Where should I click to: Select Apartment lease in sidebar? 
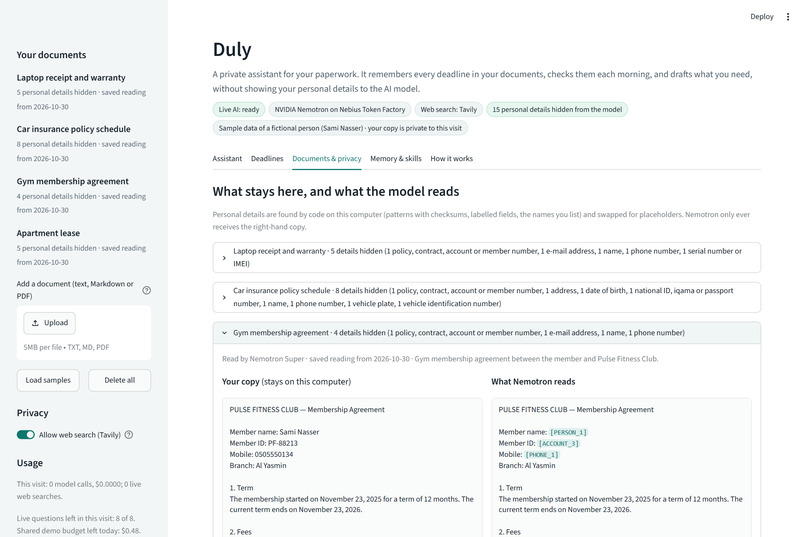48,233
